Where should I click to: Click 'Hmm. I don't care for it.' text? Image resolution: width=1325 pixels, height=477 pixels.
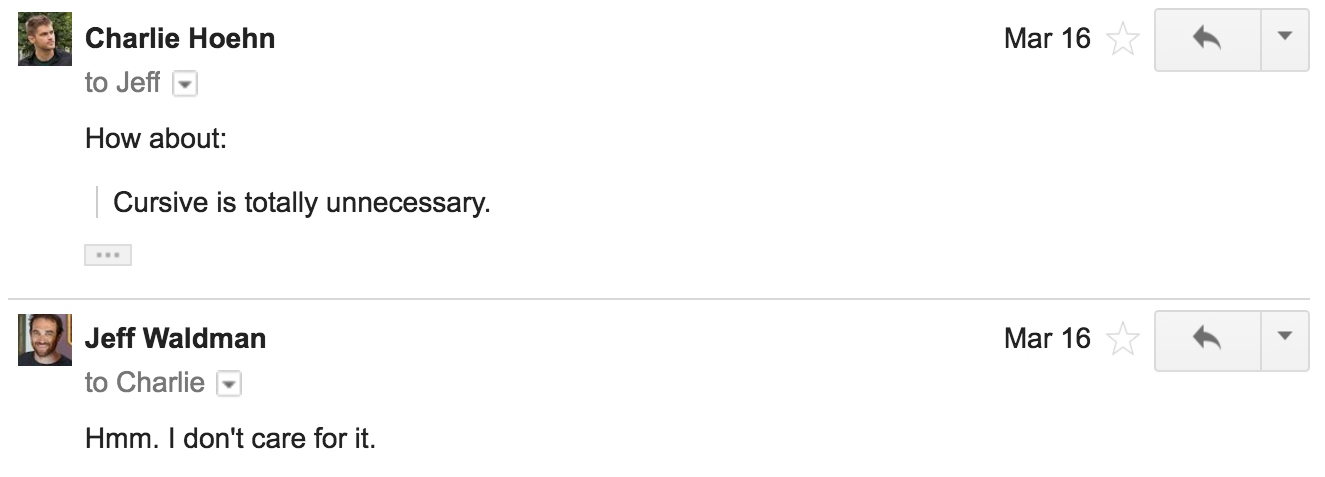click(231, 438)
